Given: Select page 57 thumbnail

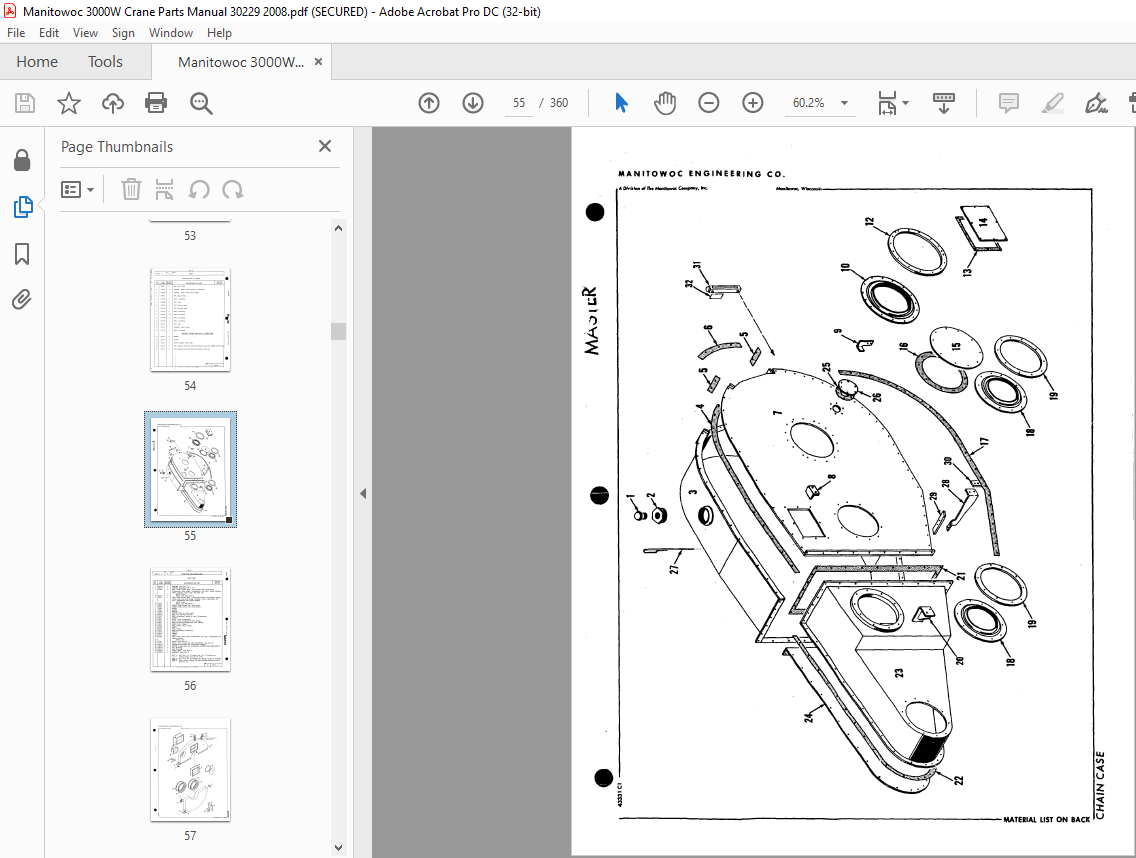Looking at the screenshot, I should [190, 770].
